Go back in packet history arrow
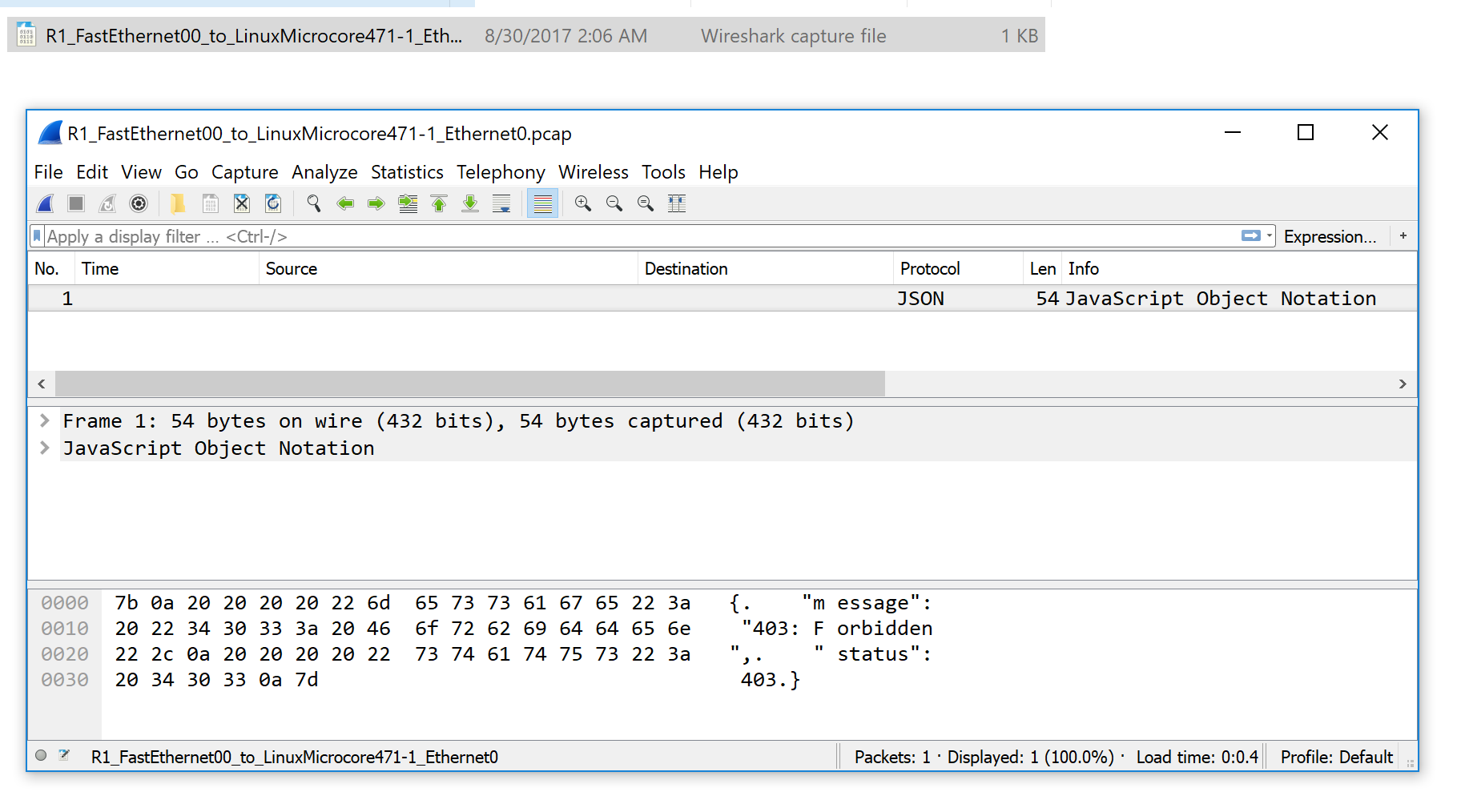 coord(345,204)
